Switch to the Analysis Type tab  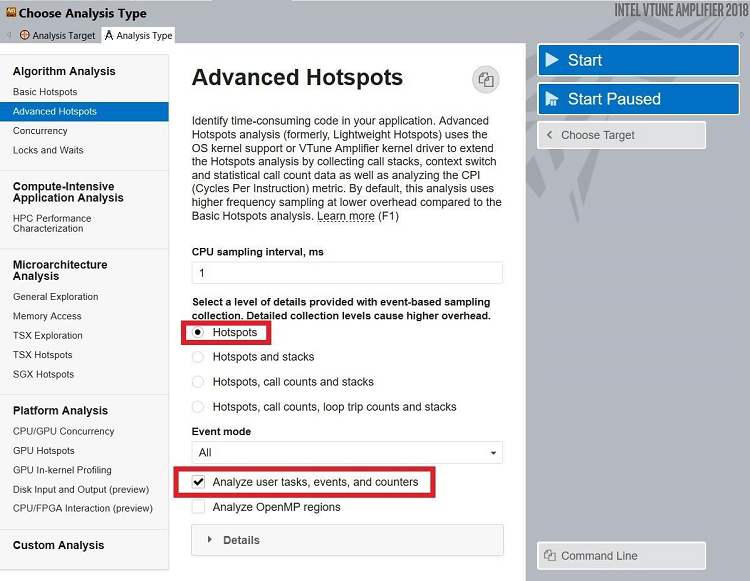(x=138, y=35)
